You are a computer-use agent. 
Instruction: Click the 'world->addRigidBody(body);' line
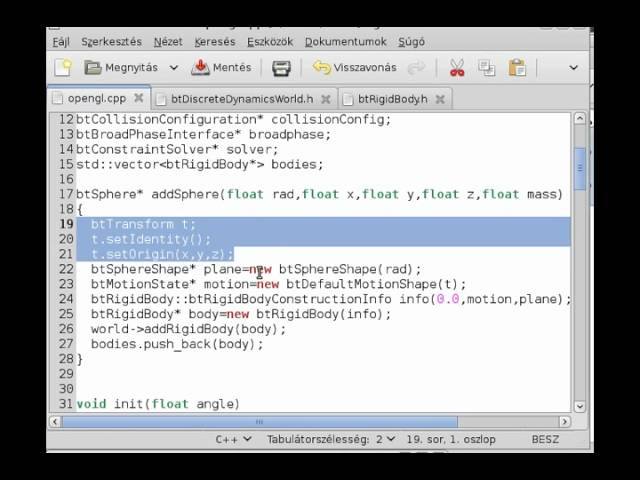(188, 329)
